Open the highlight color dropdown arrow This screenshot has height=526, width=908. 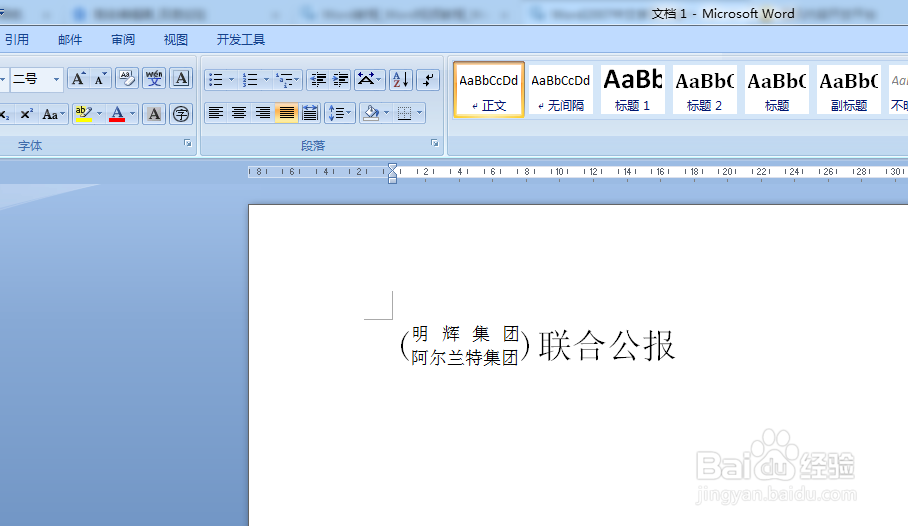point(100,114)
